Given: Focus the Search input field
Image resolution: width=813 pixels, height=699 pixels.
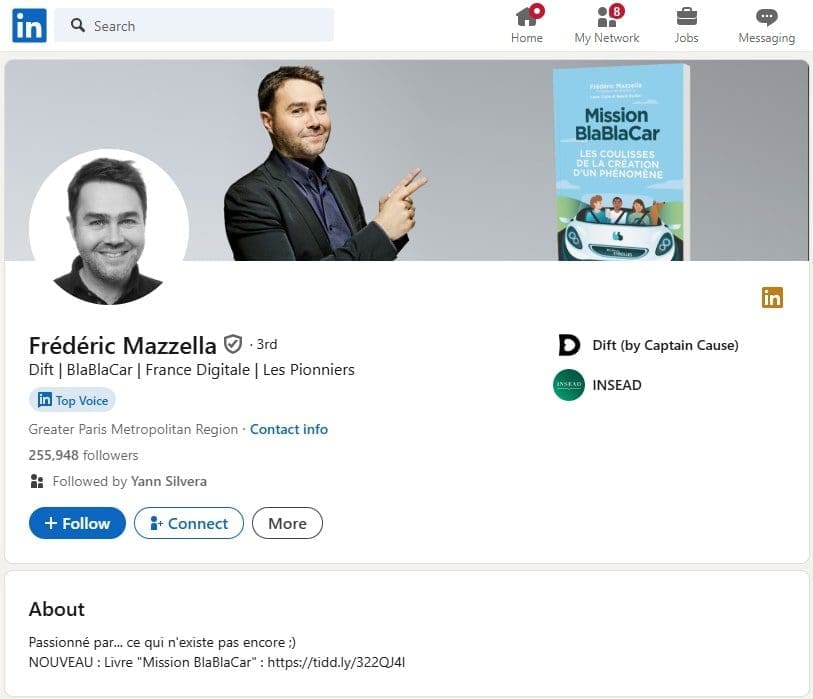Looking at the screenshot, I should [x=194, y=25].
